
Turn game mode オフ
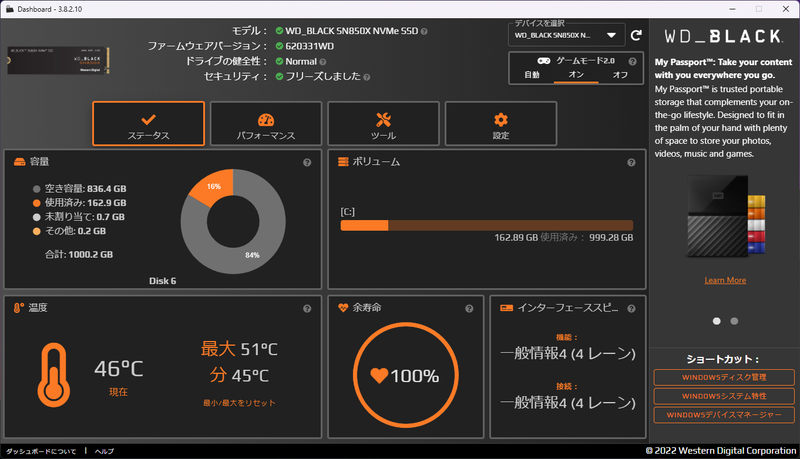pyautogui.click(x=620, y=75)
